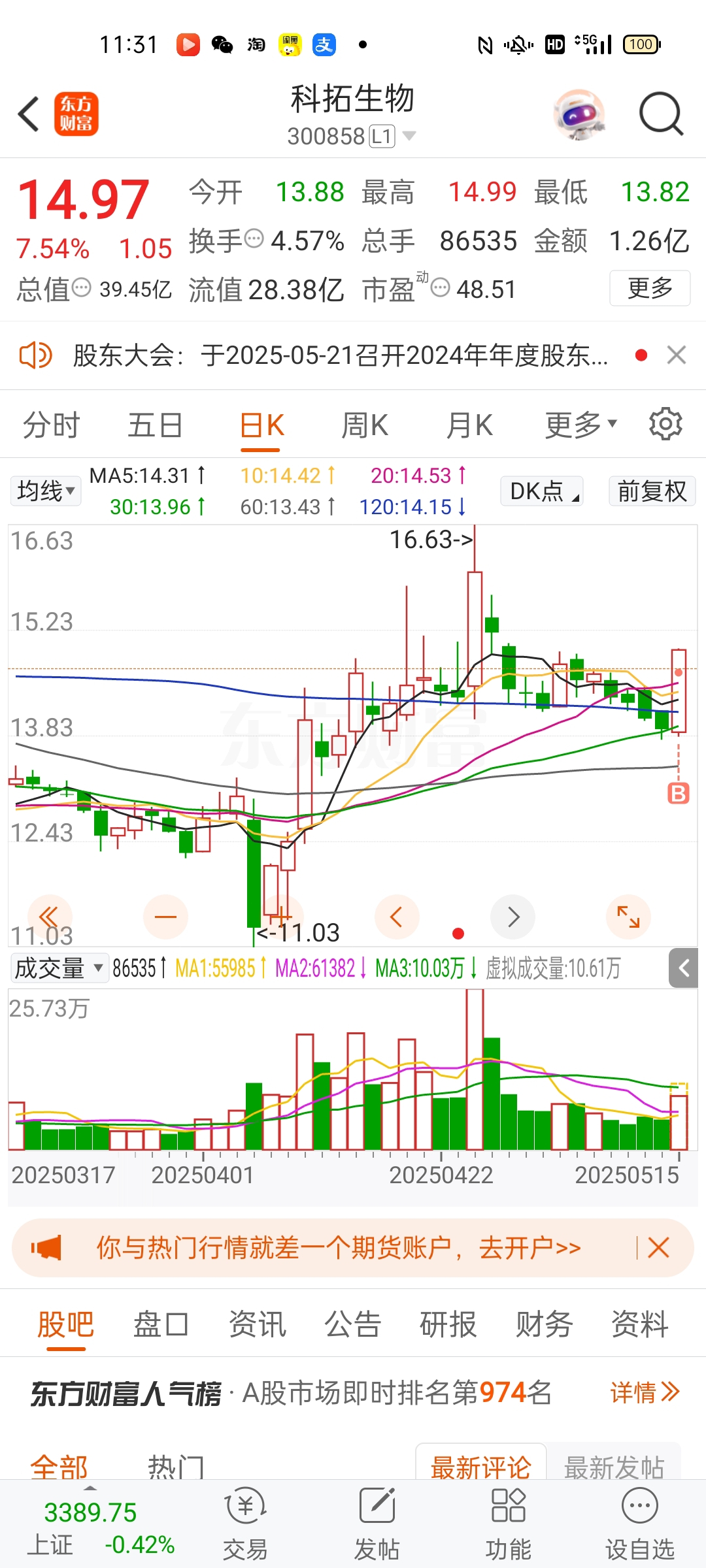
Task: Switch to 五日 chart tab
Action: 155,425
